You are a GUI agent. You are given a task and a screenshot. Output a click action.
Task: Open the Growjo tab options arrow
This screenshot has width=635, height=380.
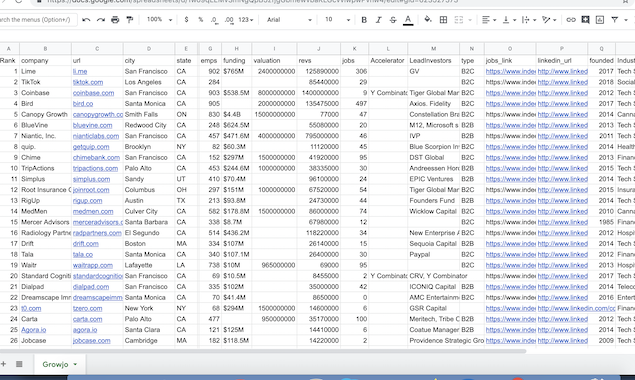(75, 364)
